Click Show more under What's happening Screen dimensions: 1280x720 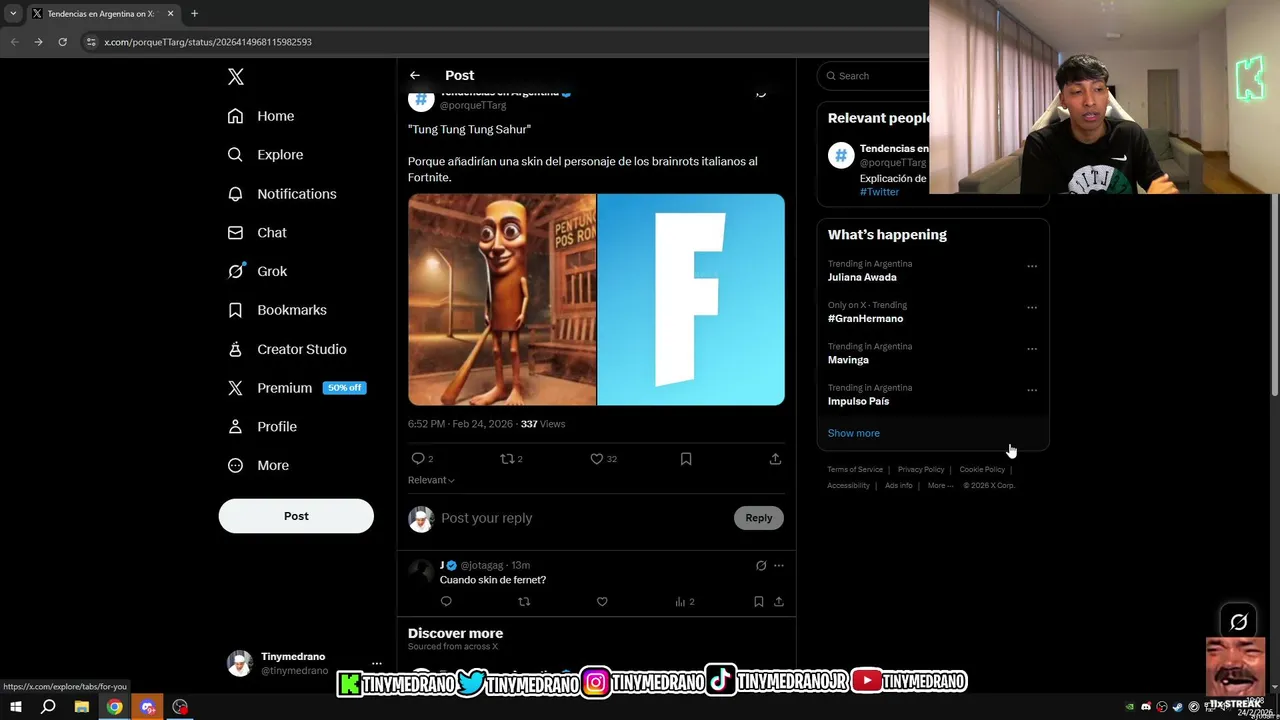[853, 433]
